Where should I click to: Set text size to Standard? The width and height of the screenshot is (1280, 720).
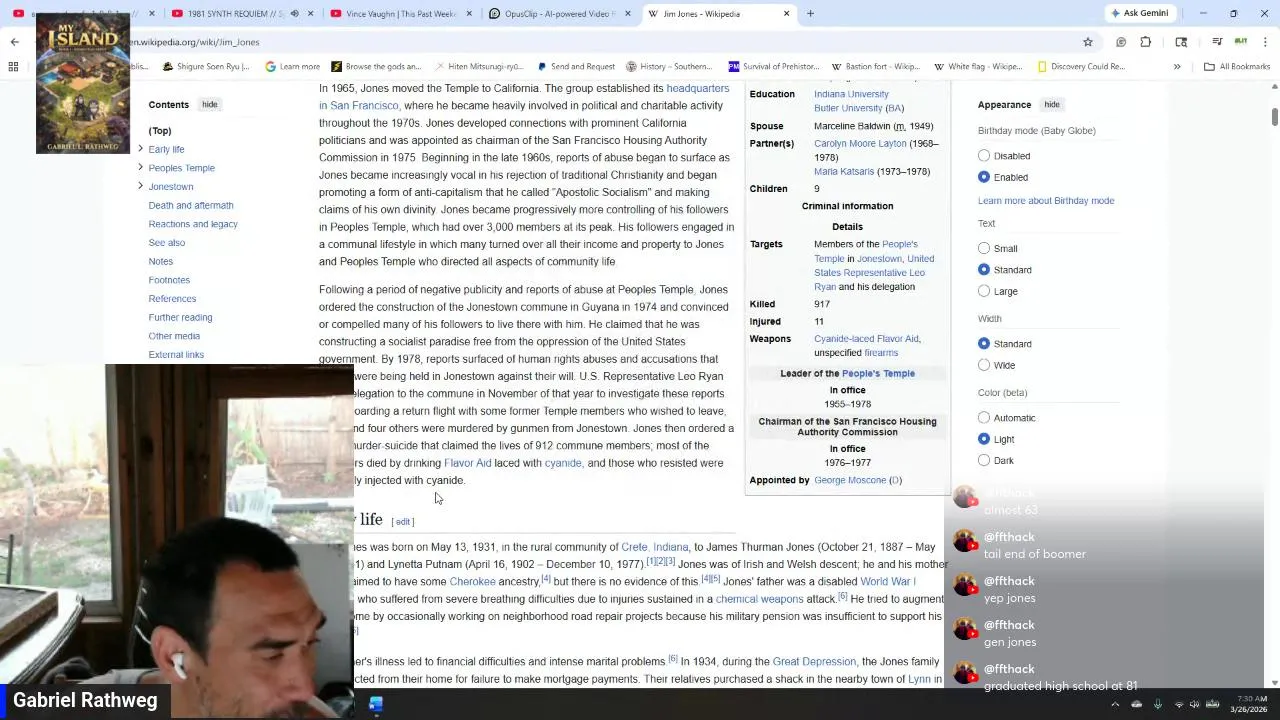tap(984, 270)
